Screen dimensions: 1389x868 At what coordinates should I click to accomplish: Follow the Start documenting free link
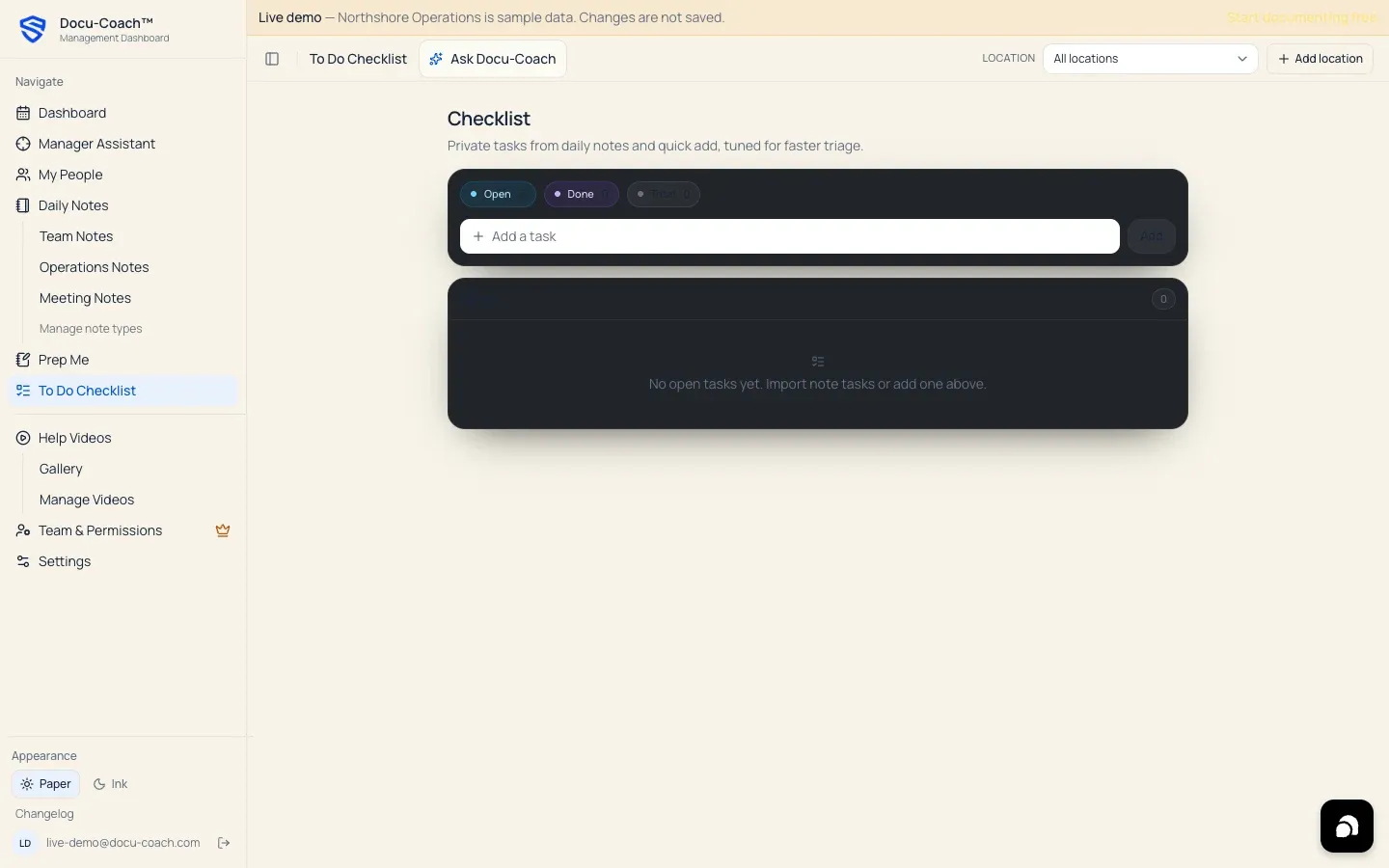tap(1301, 17)
